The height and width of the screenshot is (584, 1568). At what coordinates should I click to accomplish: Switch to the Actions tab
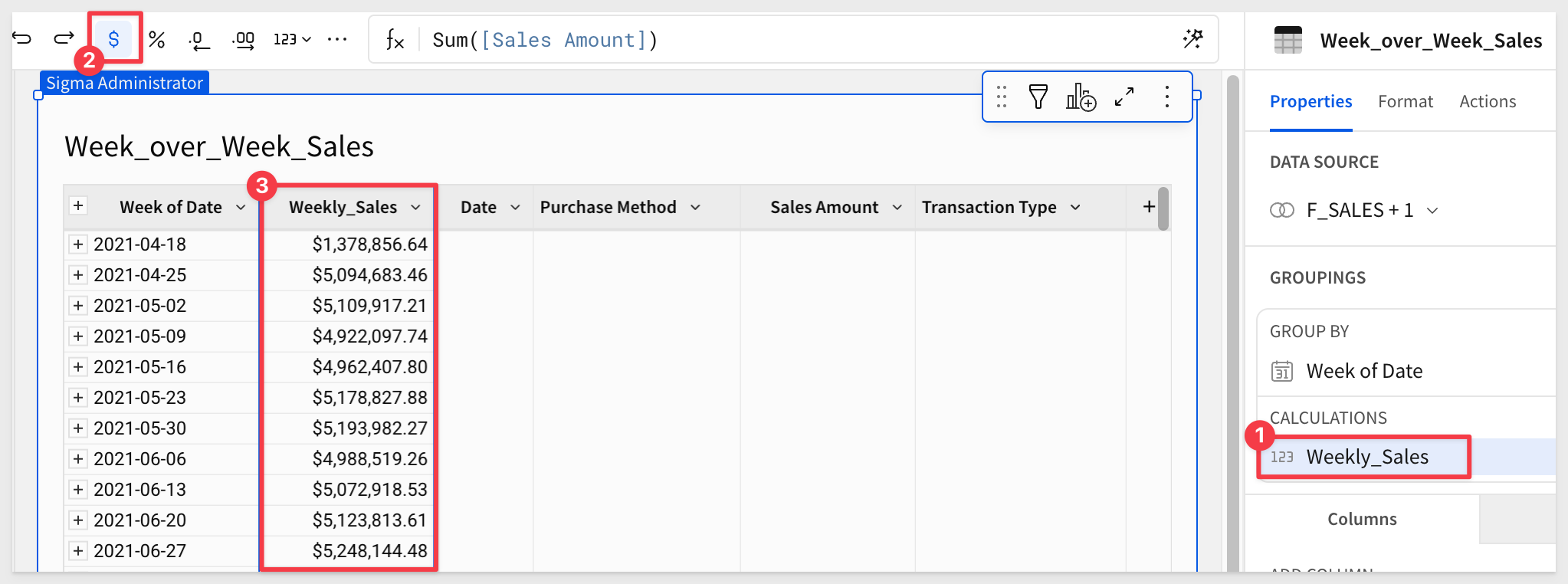click(1487, 102)
